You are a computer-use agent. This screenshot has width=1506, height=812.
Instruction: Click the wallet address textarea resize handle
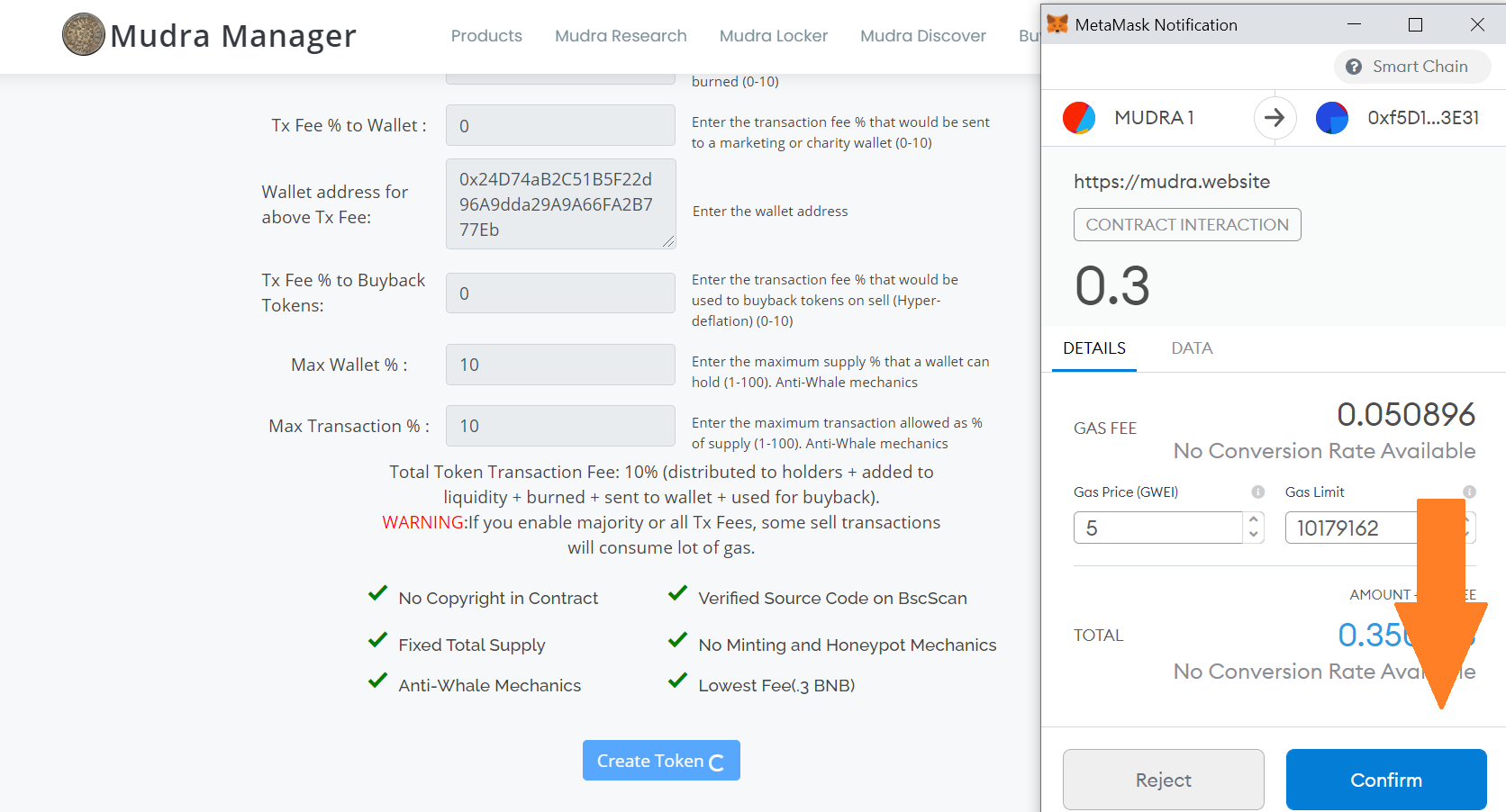pyautogui.click(x=668, y=241)
